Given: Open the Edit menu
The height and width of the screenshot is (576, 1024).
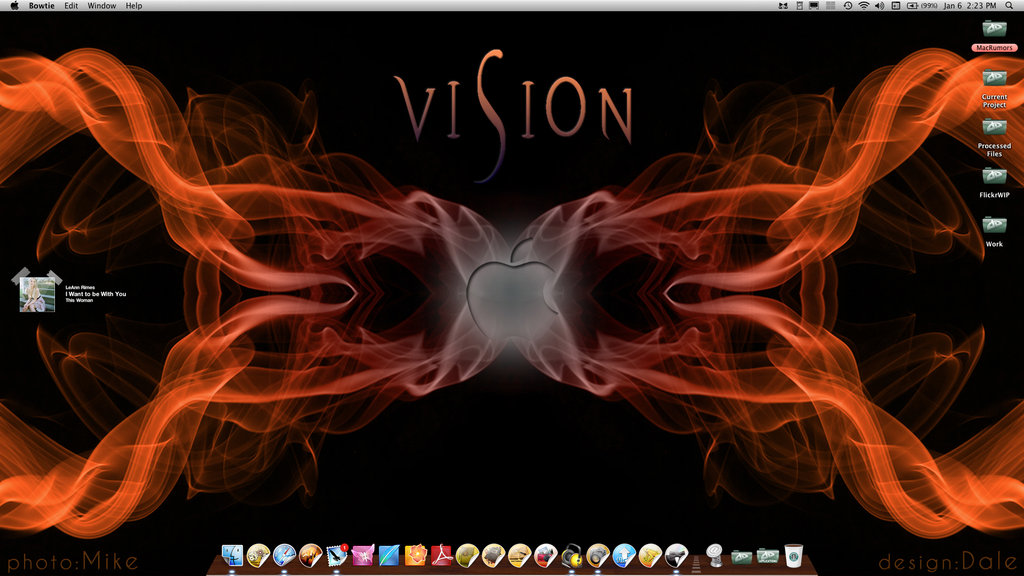Looking at the screenshot, I should pyautogui.click(x=71, y=5).
